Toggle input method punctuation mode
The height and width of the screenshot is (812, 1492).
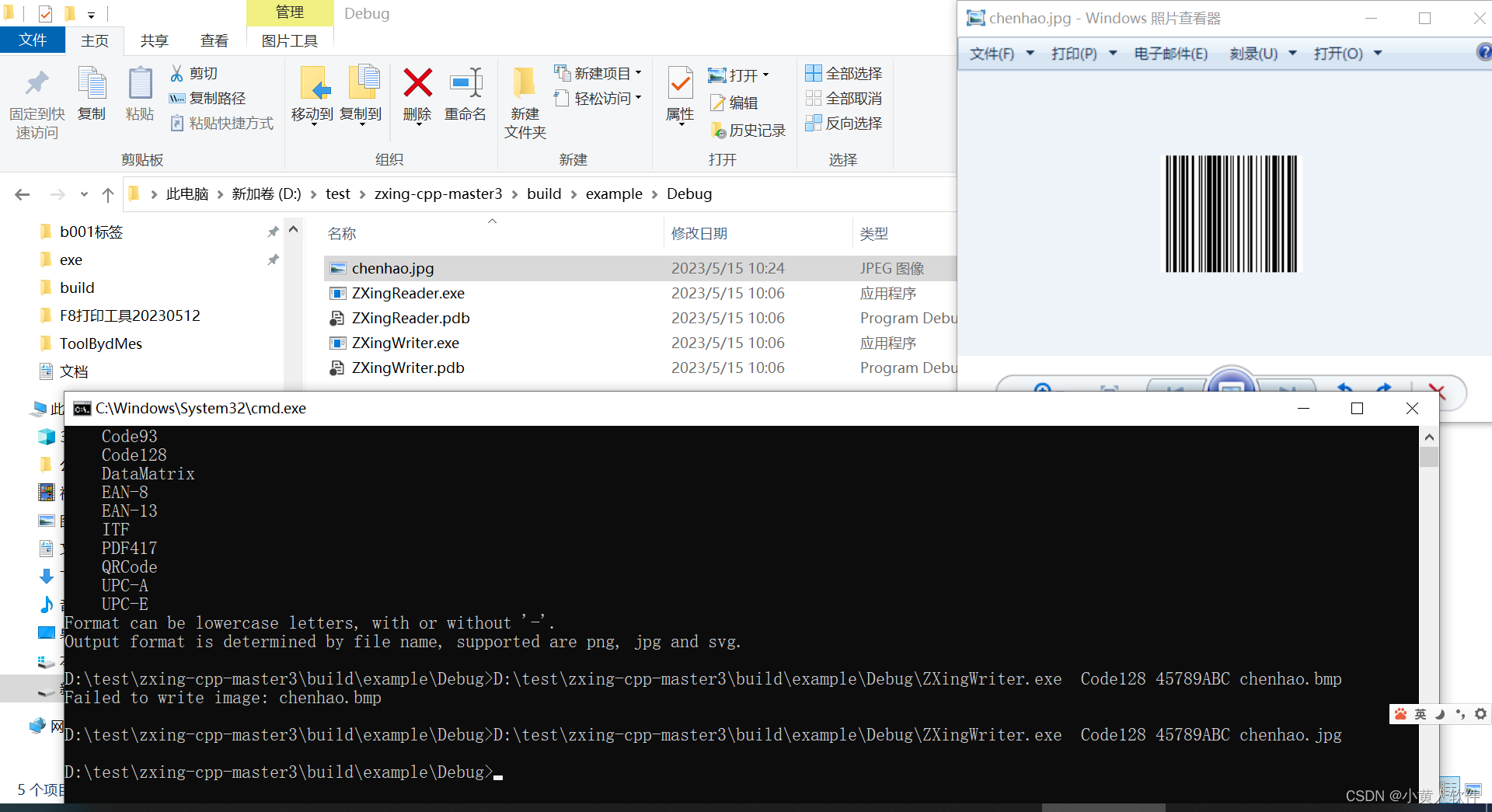click(x=1460, y=714)
